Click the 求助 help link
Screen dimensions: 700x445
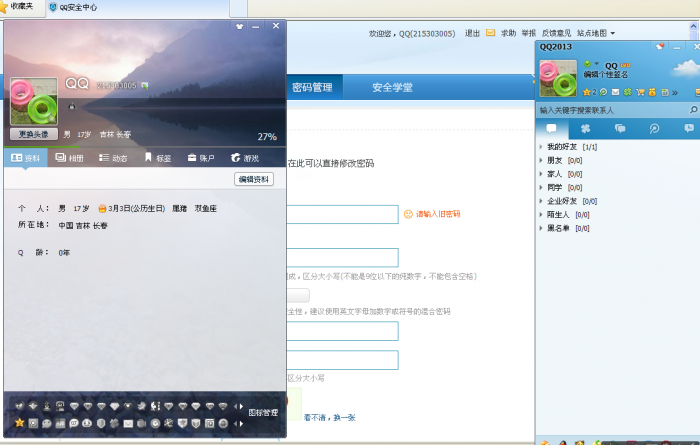coord(508,33)
